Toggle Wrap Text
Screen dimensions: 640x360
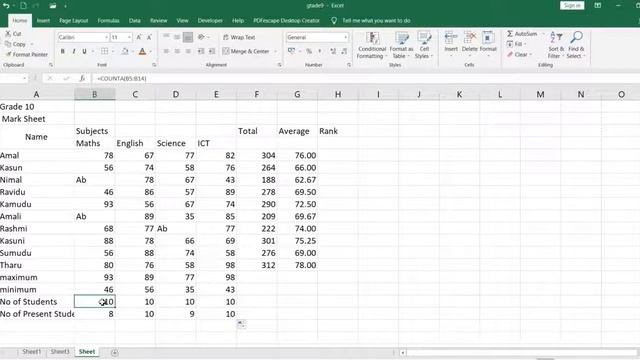coord(239,37)
